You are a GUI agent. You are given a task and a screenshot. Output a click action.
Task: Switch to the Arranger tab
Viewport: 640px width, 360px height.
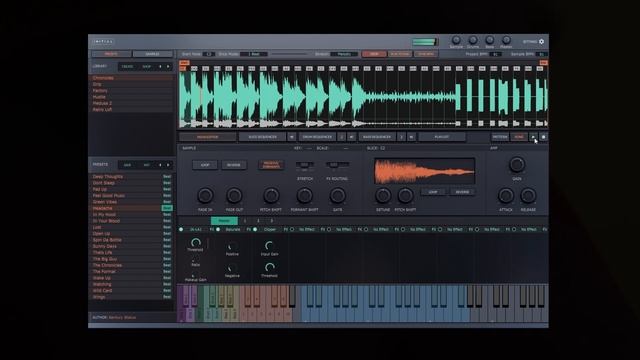(207, 137)
